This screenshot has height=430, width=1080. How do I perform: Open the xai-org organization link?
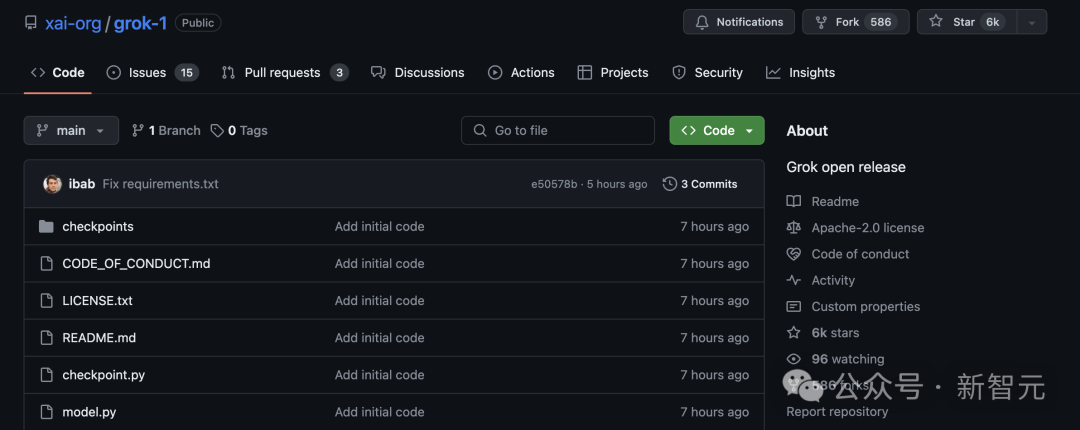(x=73, y=23)
